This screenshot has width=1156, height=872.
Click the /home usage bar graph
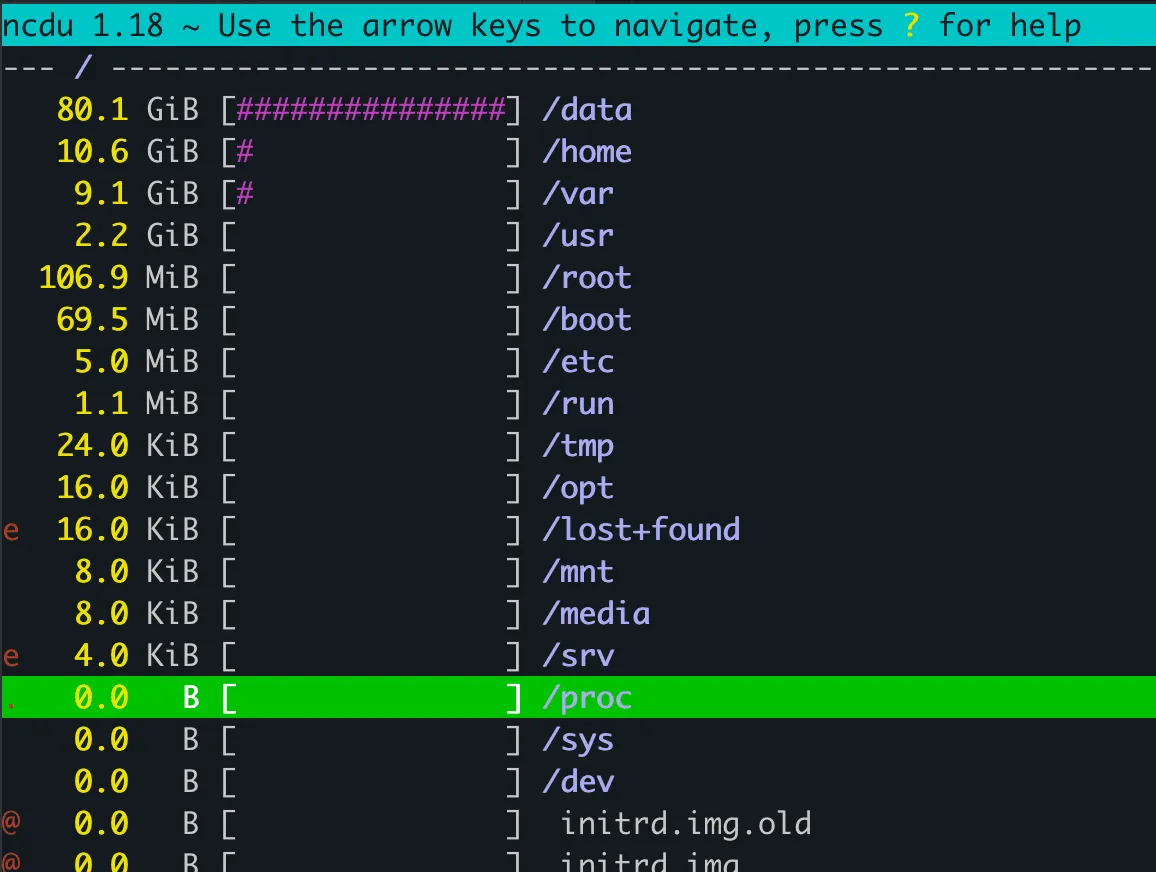coord(372,152)
